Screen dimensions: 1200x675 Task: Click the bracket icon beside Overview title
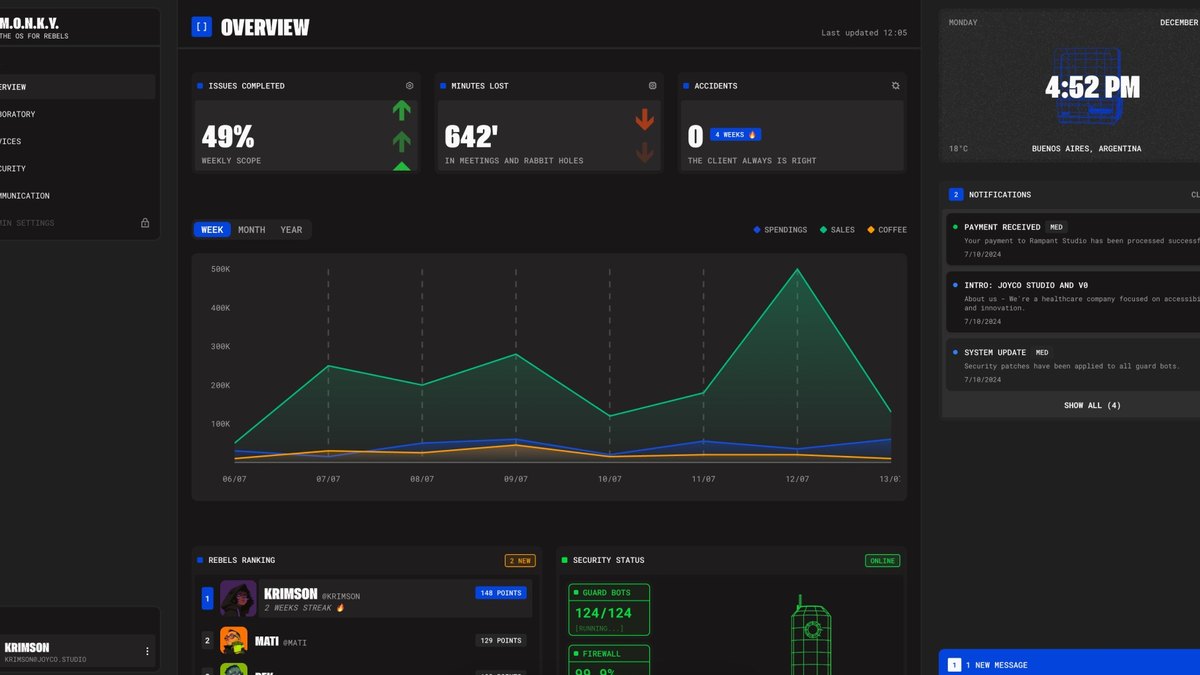click(x=202, y=27)
